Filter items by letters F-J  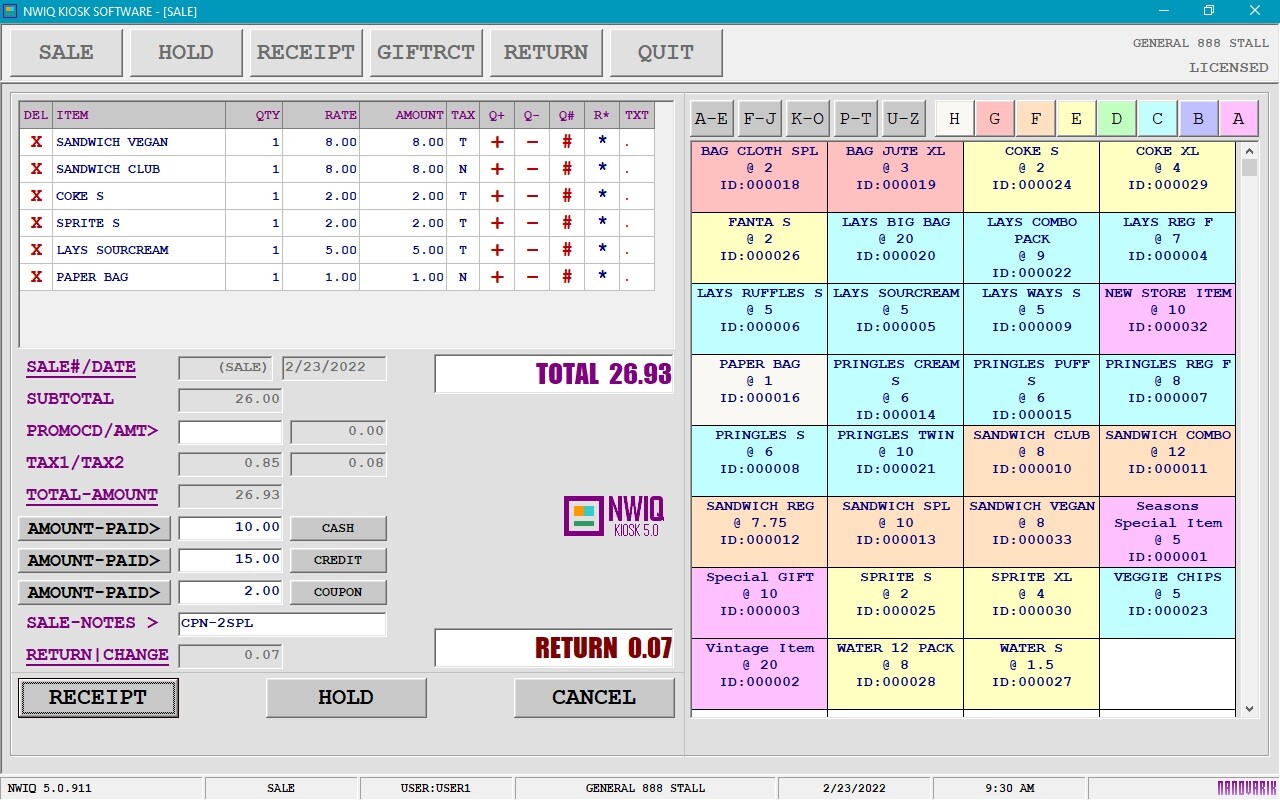click(x=760, y=119)
